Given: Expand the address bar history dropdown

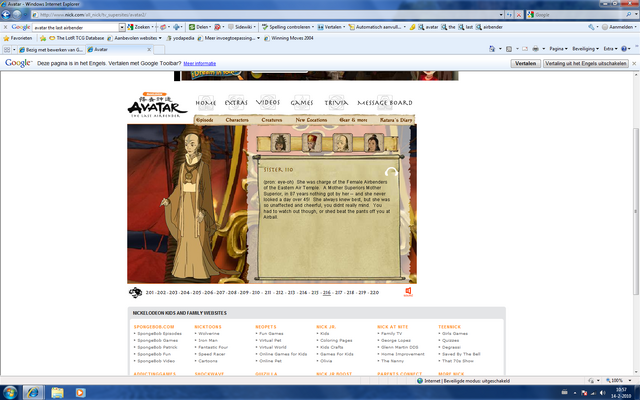Looking at the screenshot, I should pyautogui.click(x=501, y=15).
